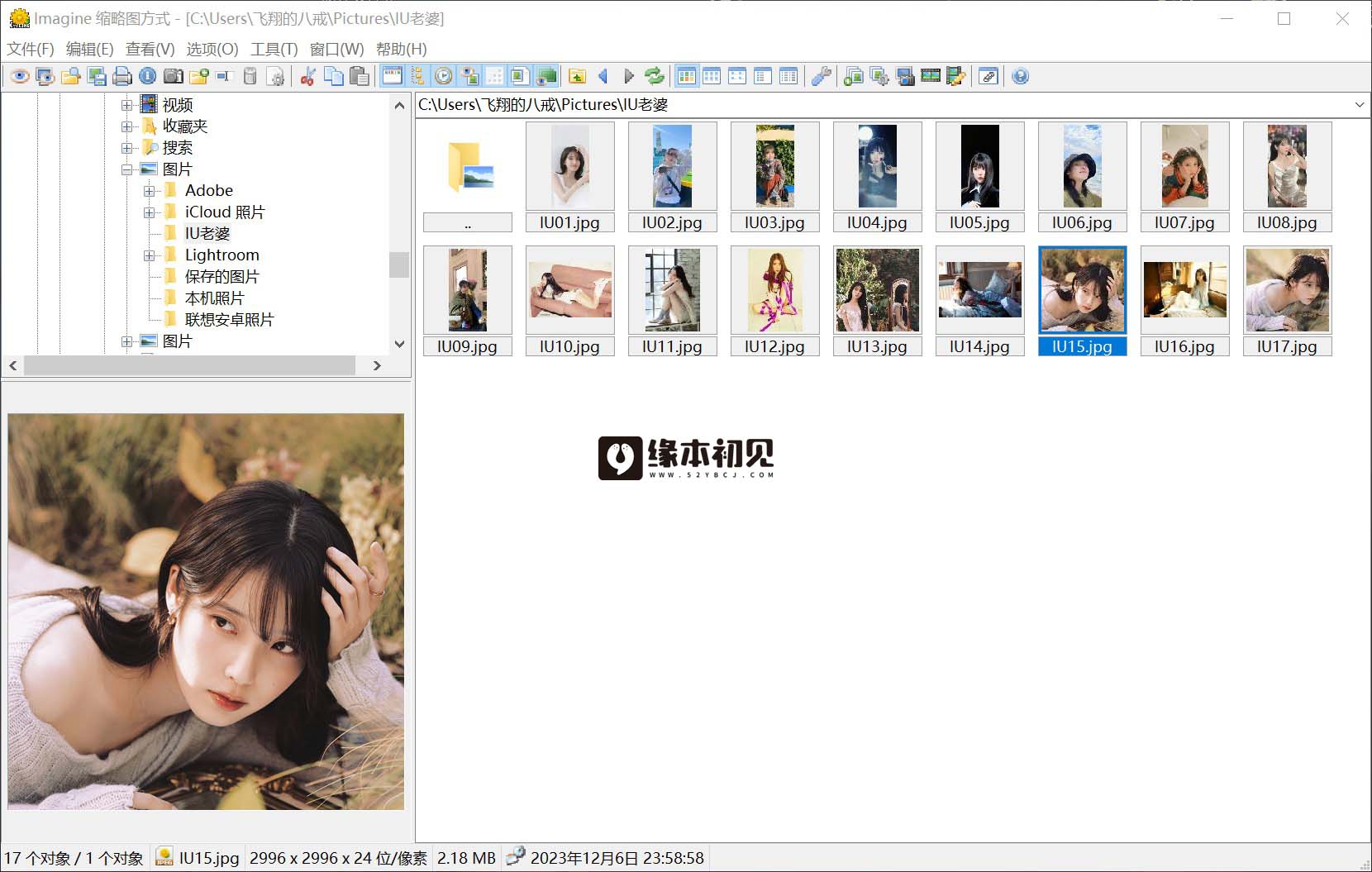The image size is (1372, 872).
Task: Start slideshow with the monitor-eye icon
Action: pyautogui.click(x=45, y=77)
